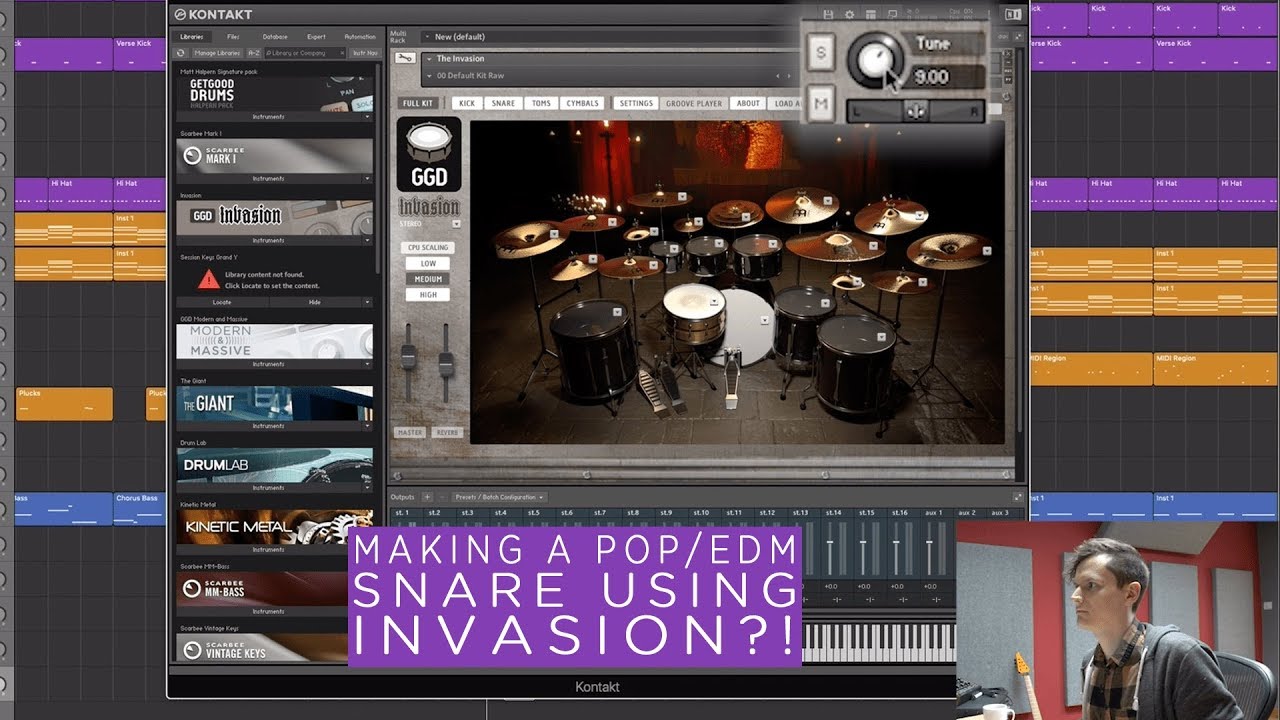This screenshot has width=1280, height=720.
Task: Click the NI logo in top right
Action: click(x=1013, y=14)
